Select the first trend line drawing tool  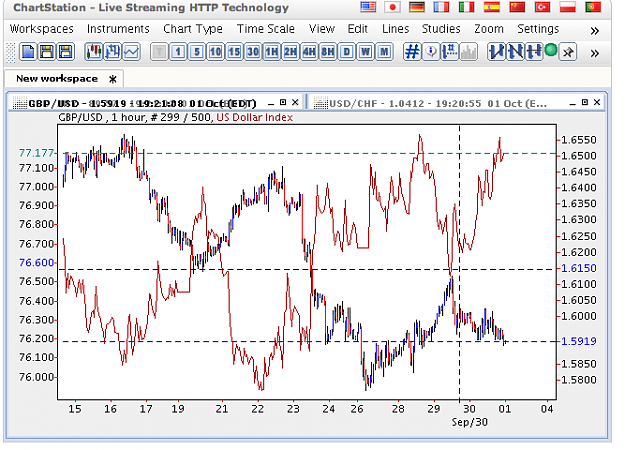(497, 52)
